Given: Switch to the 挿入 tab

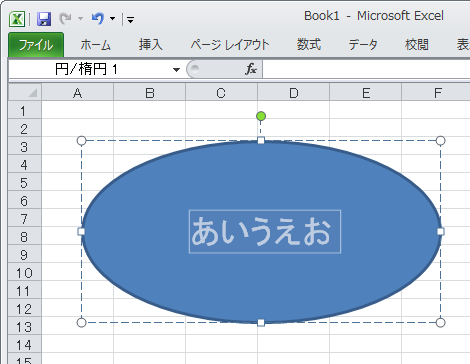Looking at the screenshot, I should pyautogui.click(x=151, y=45).
